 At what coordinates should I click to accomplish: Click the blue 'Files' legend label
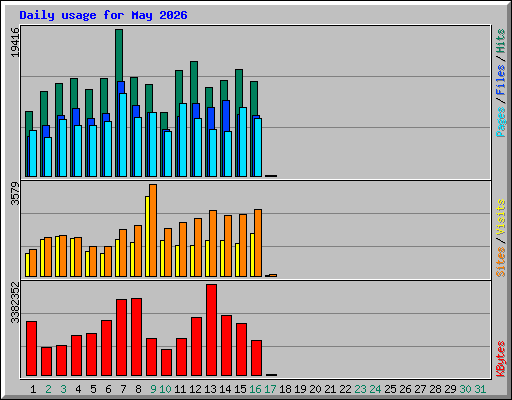click(x=500, y=80)
